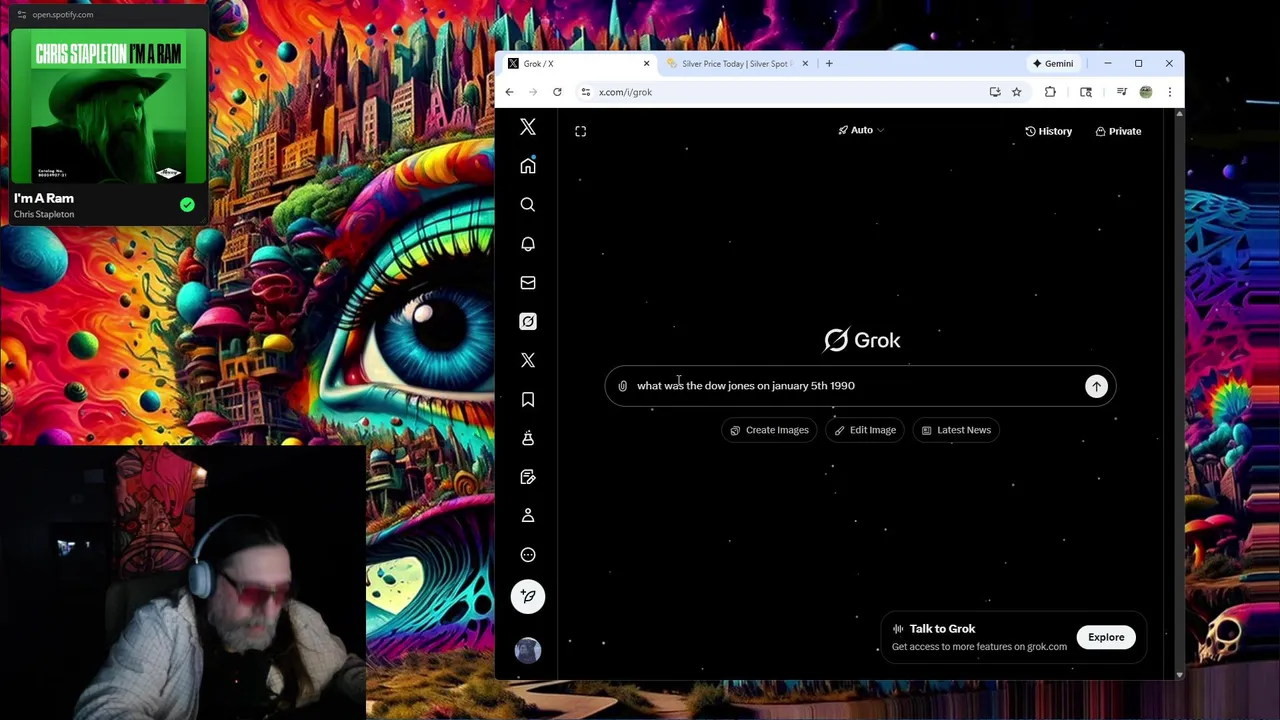The height and width of the screenshot is (720, 1280).
Task: Open the browser Extensions puzzle icon
Action: [x=1050, y=92]
